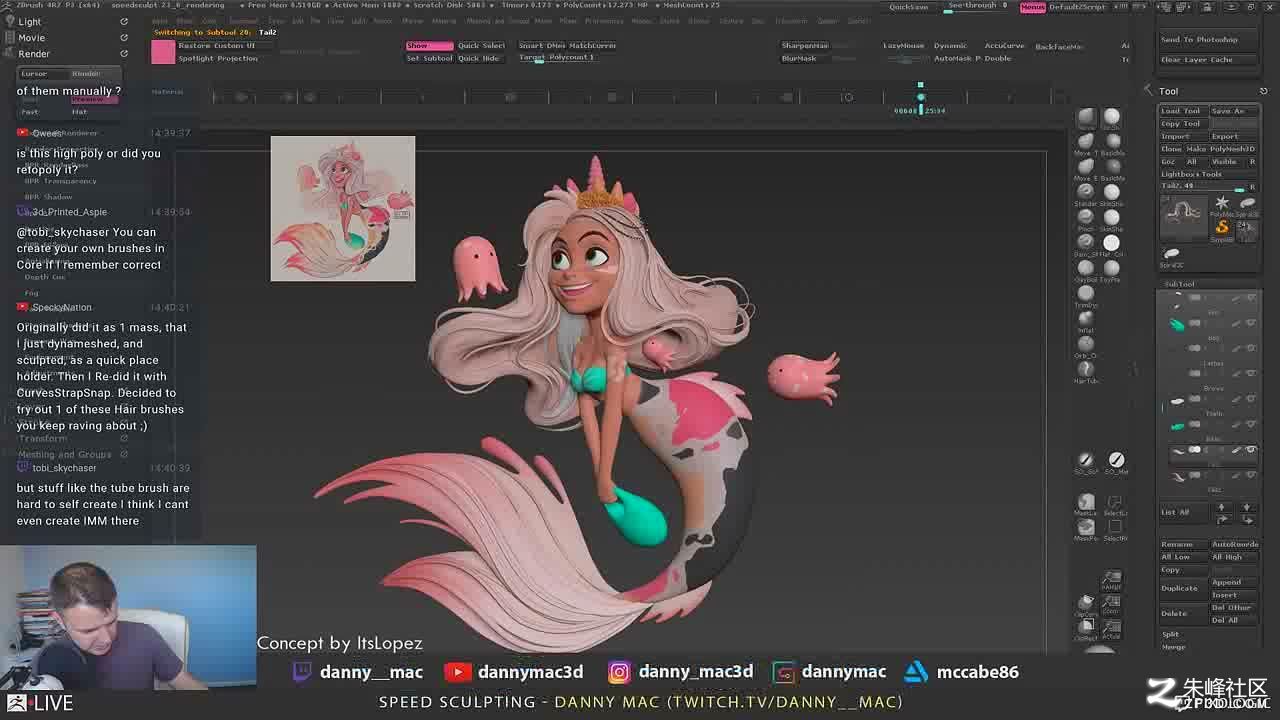Viewport: 1280px width, 720px height.
Task: Click the QuickSave button
Action: click(908, 7)
